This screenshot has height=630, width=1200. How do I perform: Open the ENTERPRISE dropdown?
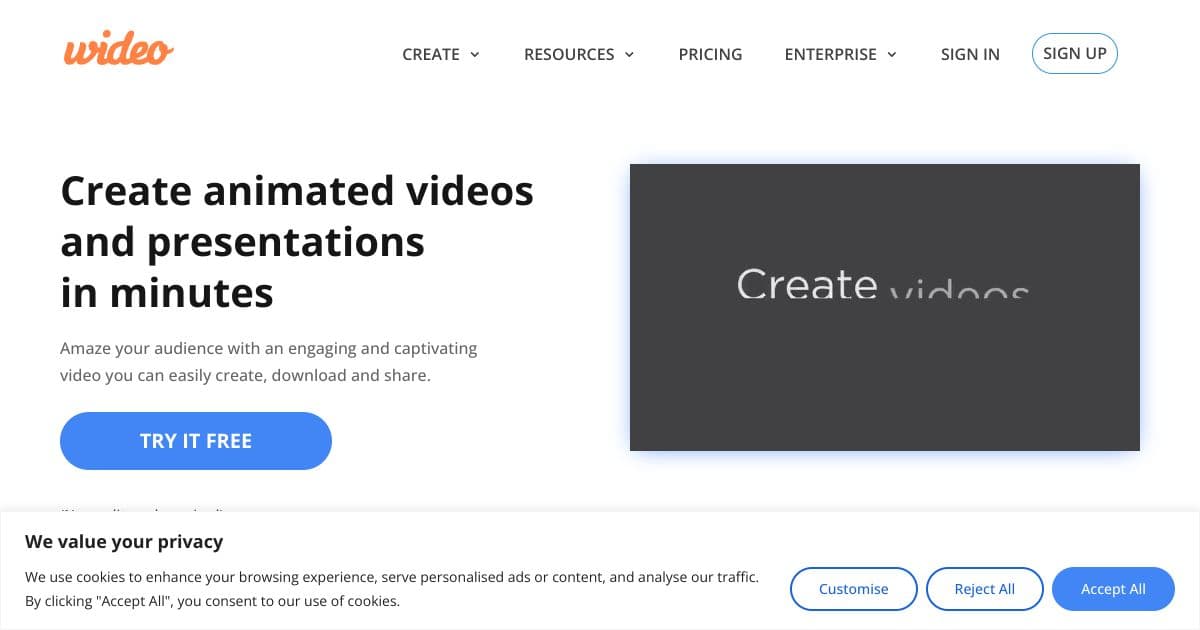click(831, 54)
